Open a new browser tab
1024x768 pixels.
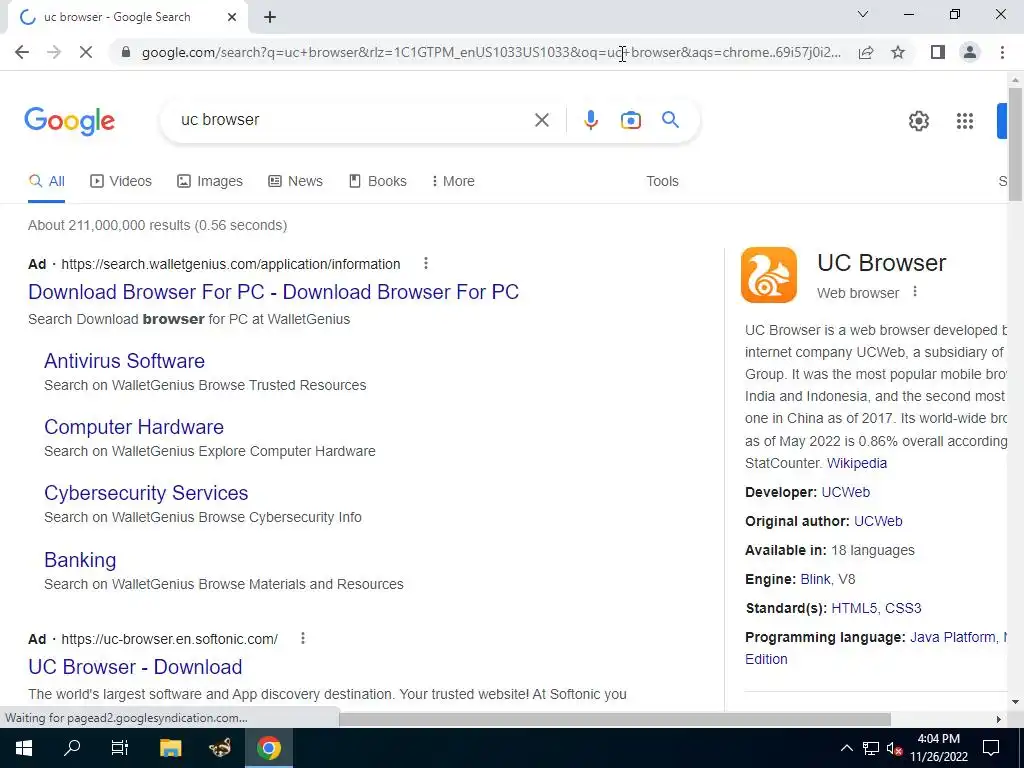[270, 17]
